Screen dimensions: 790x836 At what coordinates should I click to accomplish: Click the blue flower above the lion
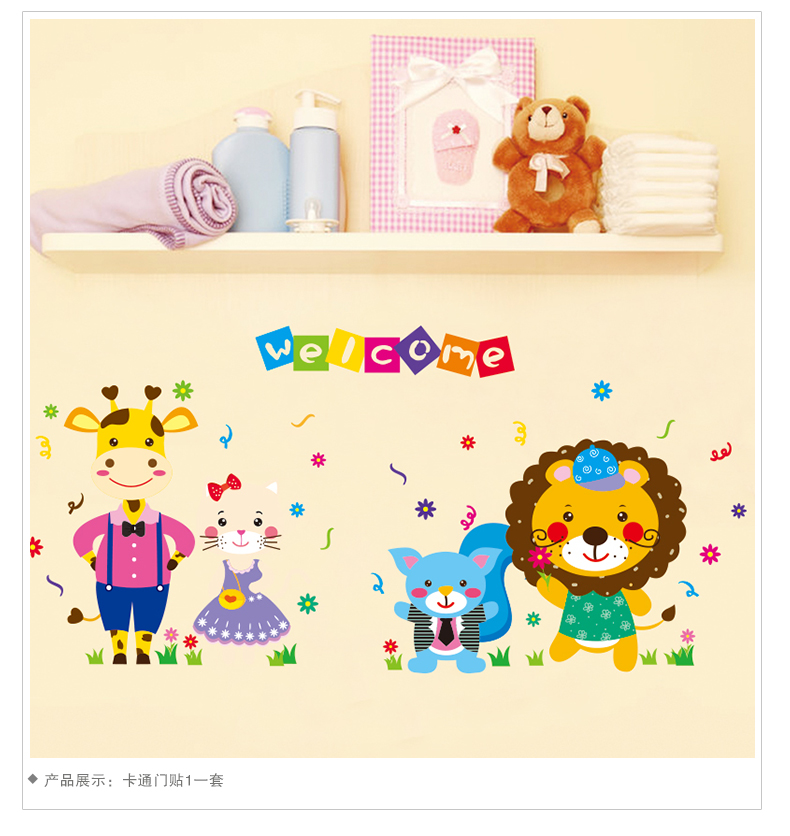602,391
